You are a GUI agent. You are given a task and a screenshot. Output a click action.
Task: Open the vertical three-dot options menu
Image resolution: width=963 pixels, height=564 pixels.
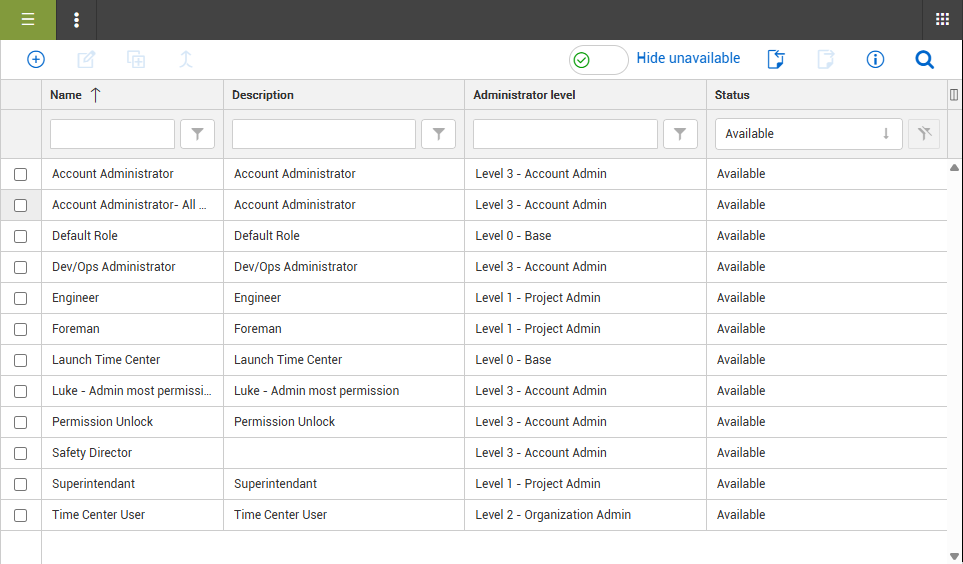point(77,20)
